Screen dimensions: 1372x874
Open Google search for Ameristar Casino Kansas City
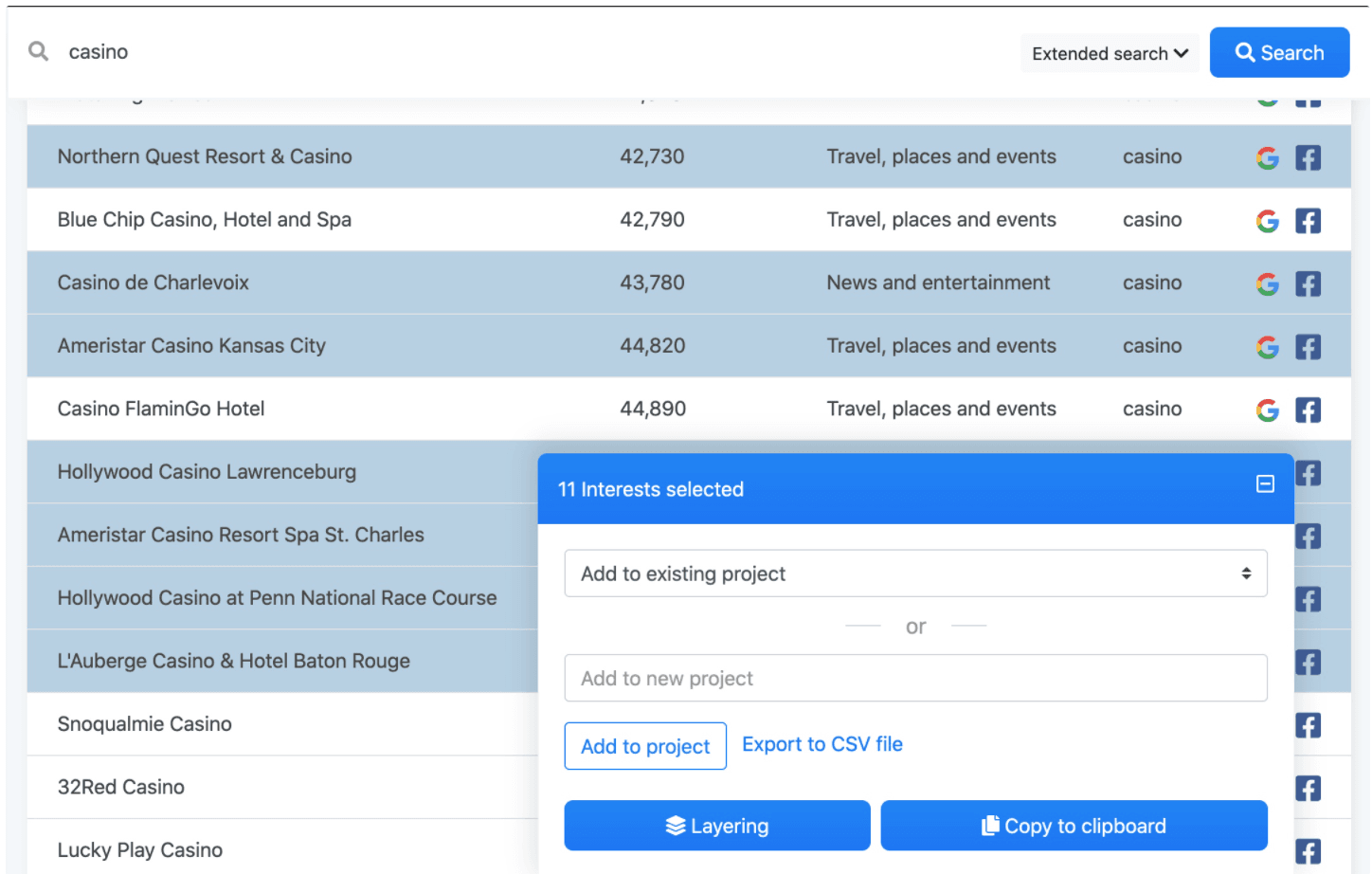[x=1267, y=347]
